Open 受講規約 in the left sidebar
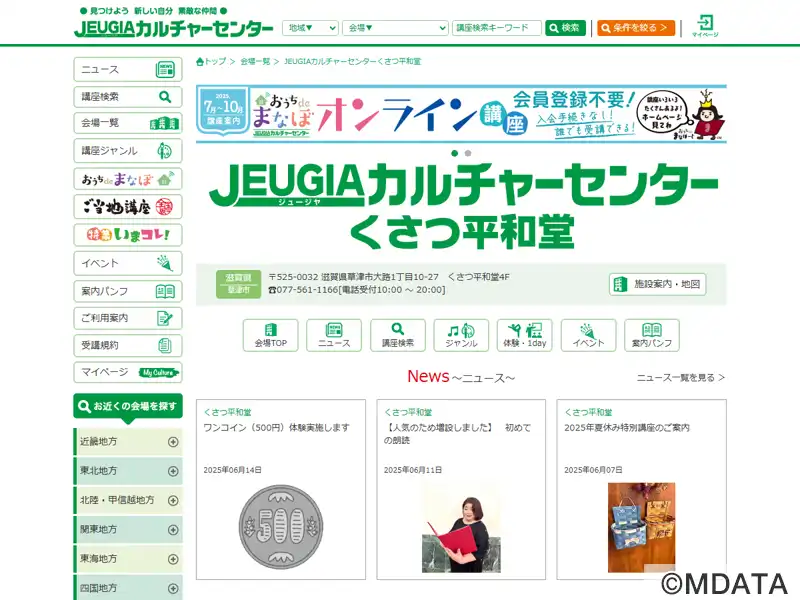800x600 pixels. coord(128,345)
